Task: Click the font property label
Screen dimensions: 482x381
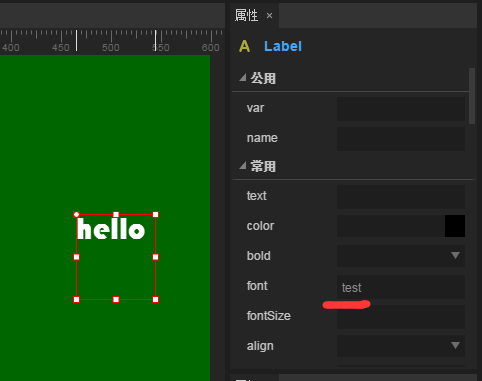Action: 257,286
